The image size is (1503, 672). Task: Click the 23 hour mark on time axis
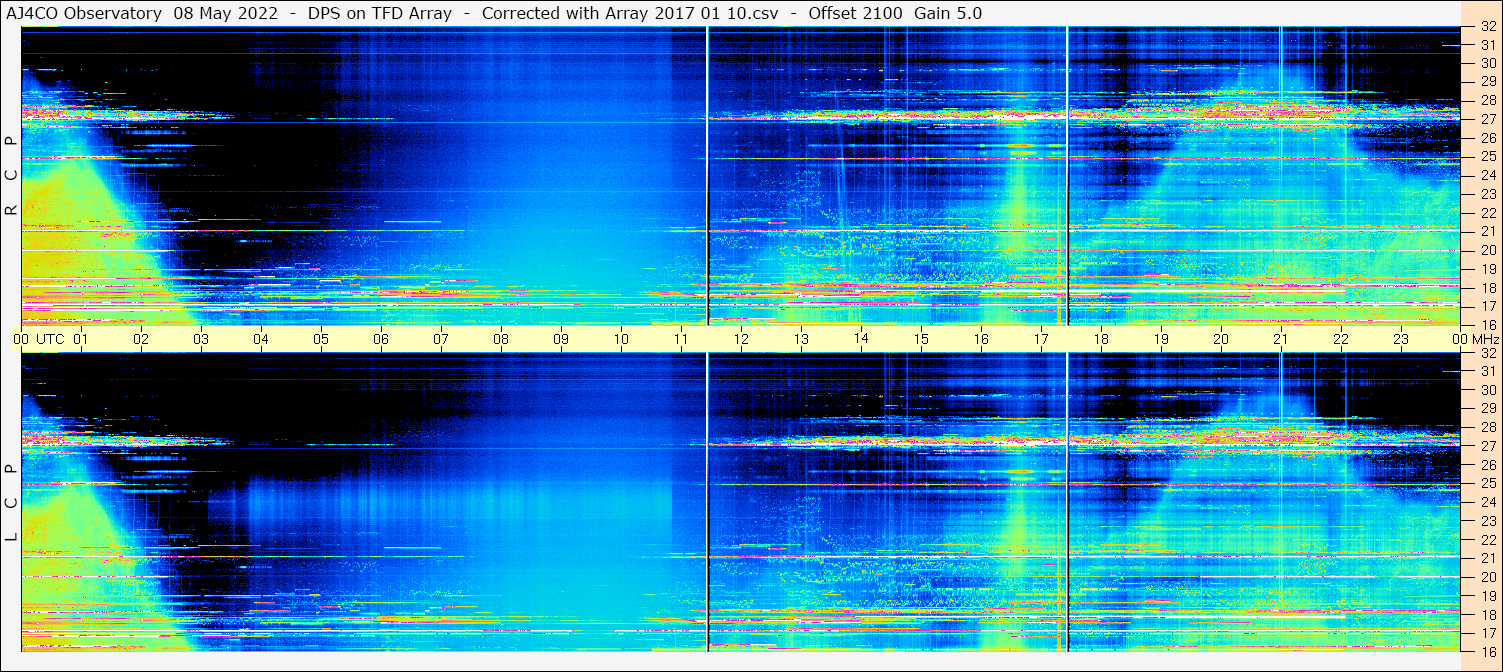(x=1401, y=339)
